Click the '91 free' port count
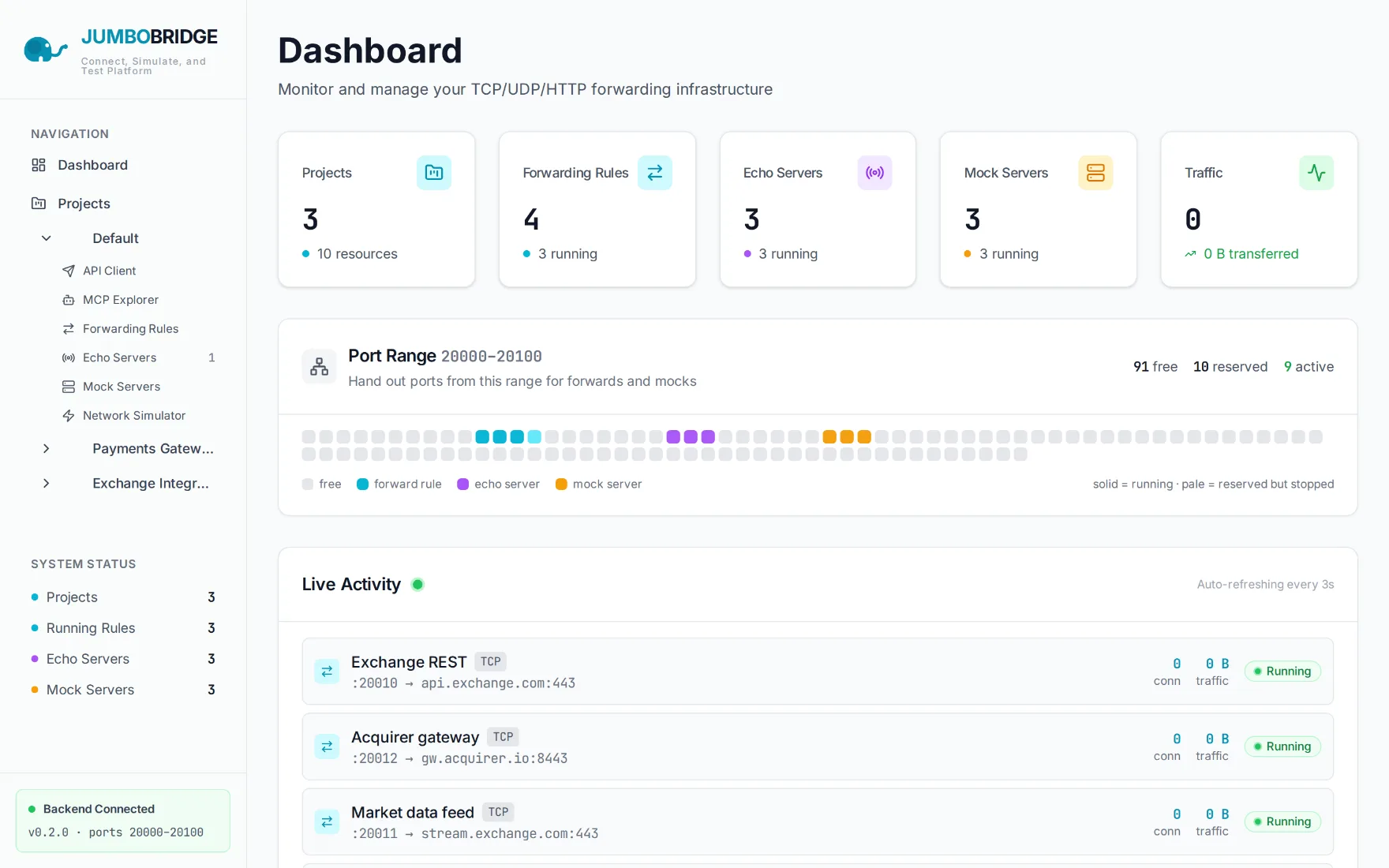 1155,367
